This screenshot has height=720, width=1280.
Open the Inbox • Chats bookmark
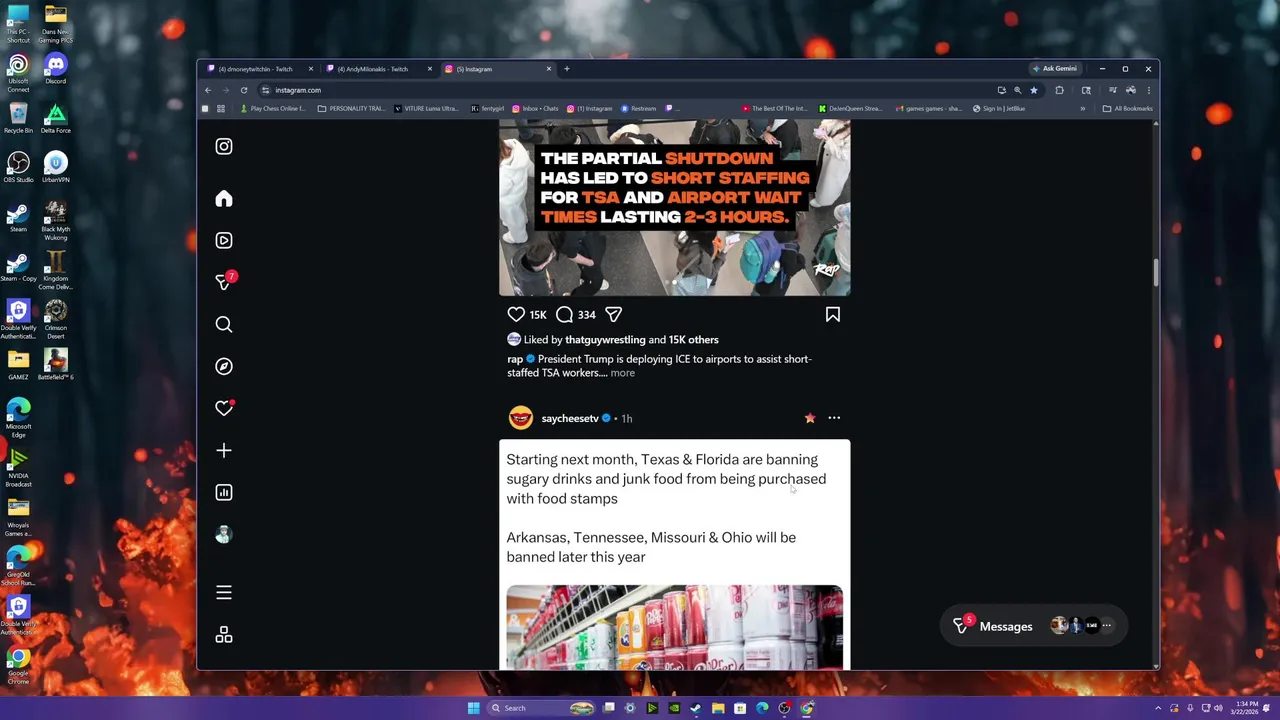(x=535, y=109)
